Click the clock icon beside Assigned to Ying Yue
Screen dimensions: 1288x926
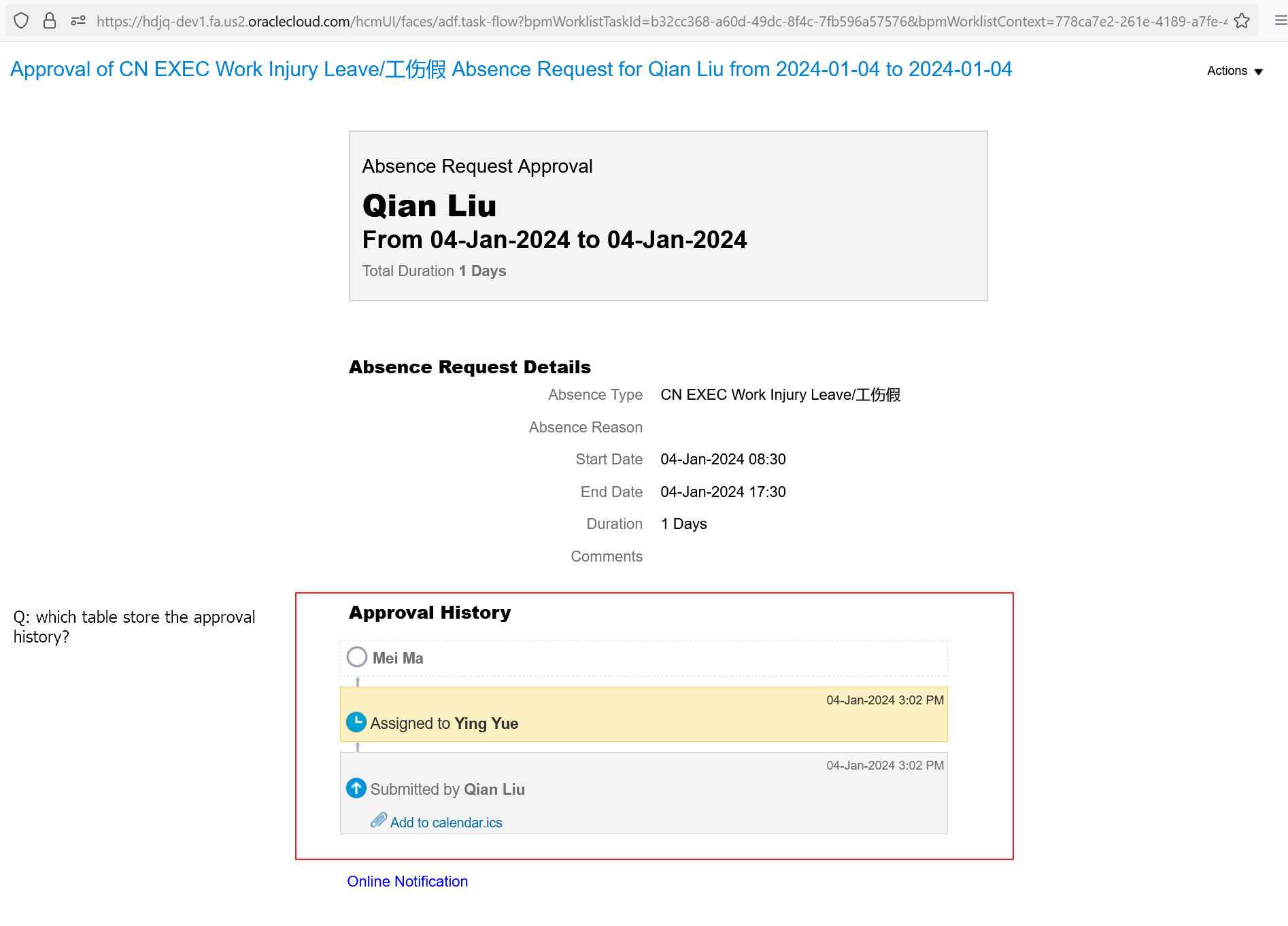[356, 722]
